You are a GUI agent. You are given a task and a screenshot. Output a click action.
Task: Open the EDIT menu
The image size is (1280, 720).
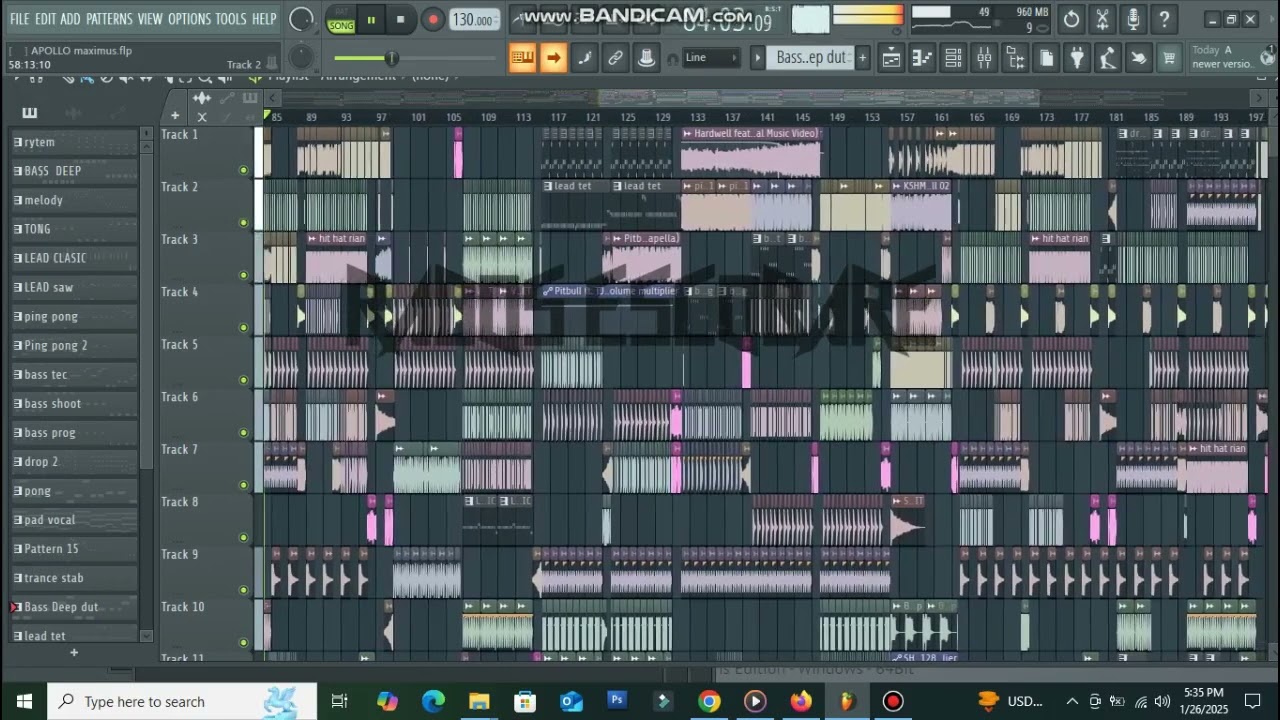tap(46, 19)
